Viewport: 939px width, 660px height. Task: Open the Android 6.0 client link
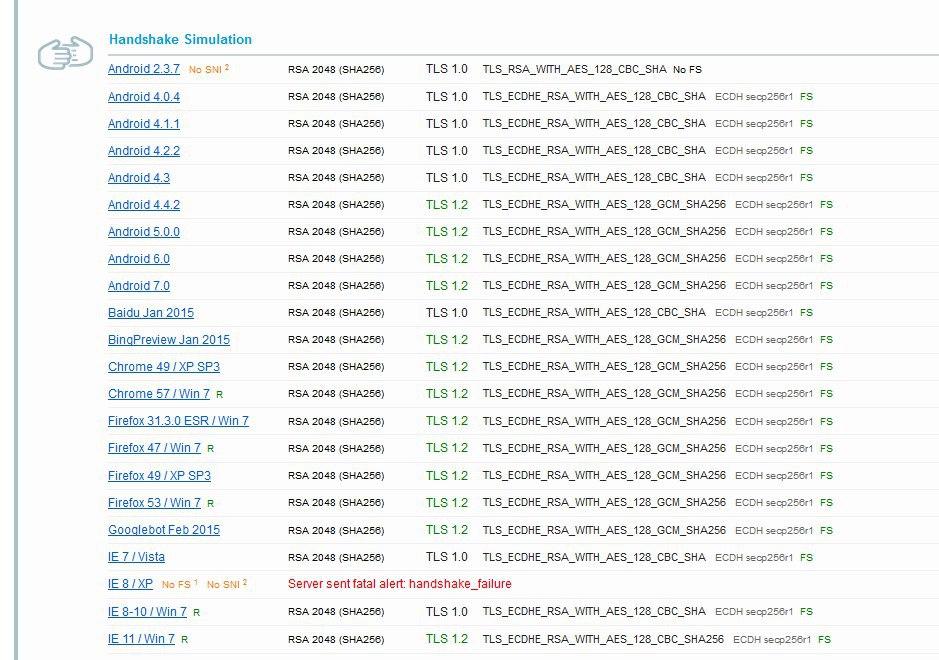tap(139, 258)
